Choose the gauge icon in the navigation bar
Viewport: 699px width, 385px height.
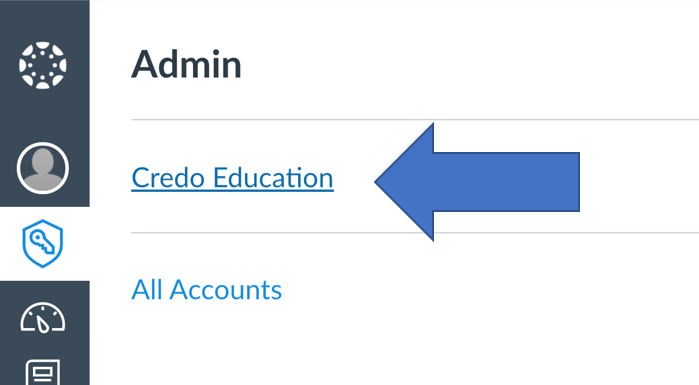(43, 318)
